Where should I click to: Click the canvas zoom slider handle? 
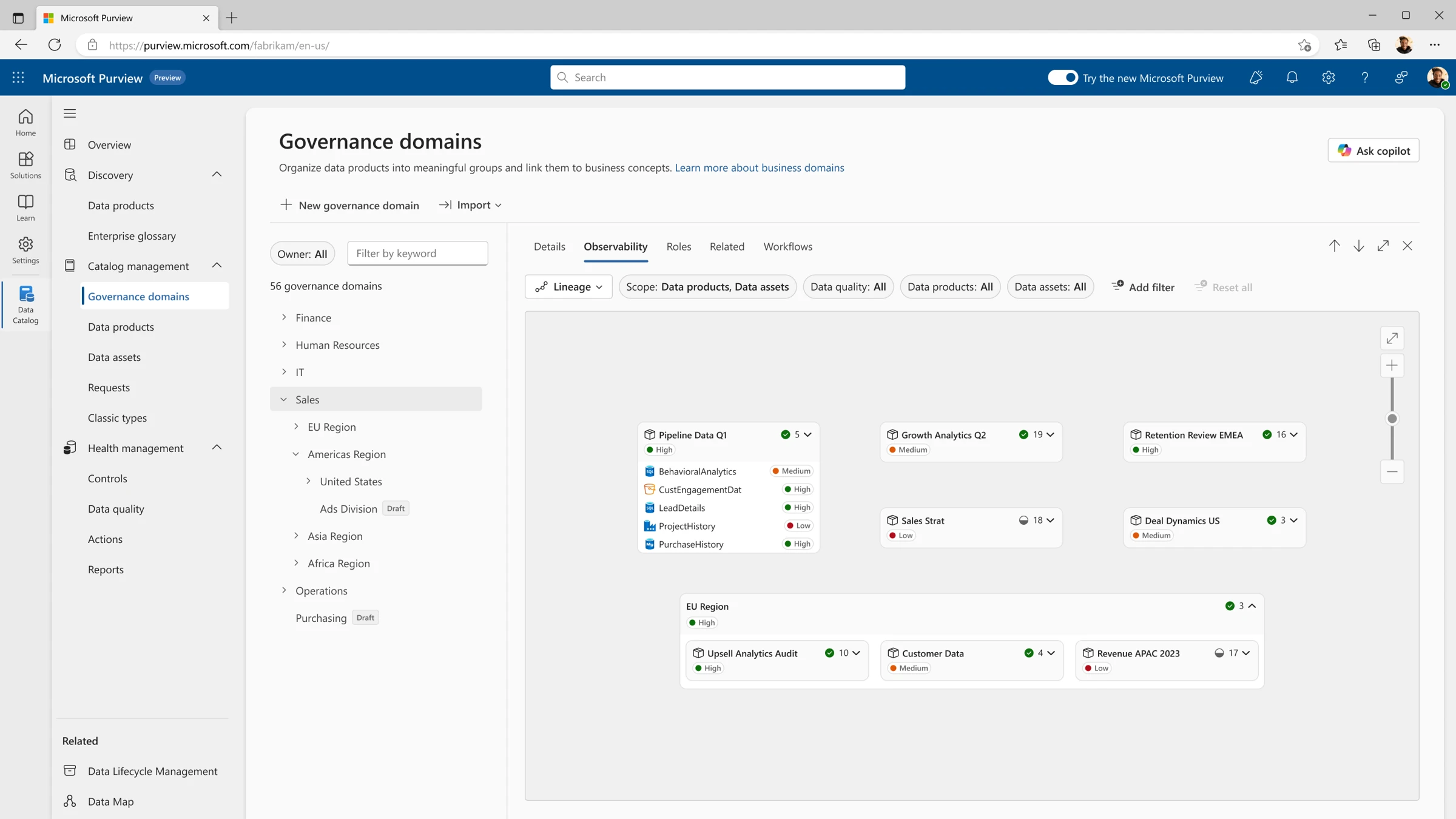pos(1392,419)
